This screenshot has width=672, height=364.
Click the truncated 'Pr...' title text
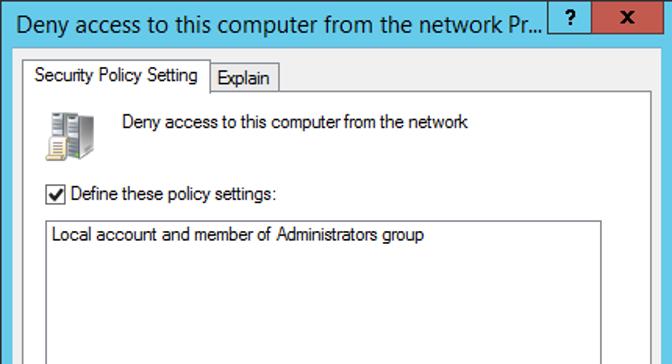coord(525,25)
